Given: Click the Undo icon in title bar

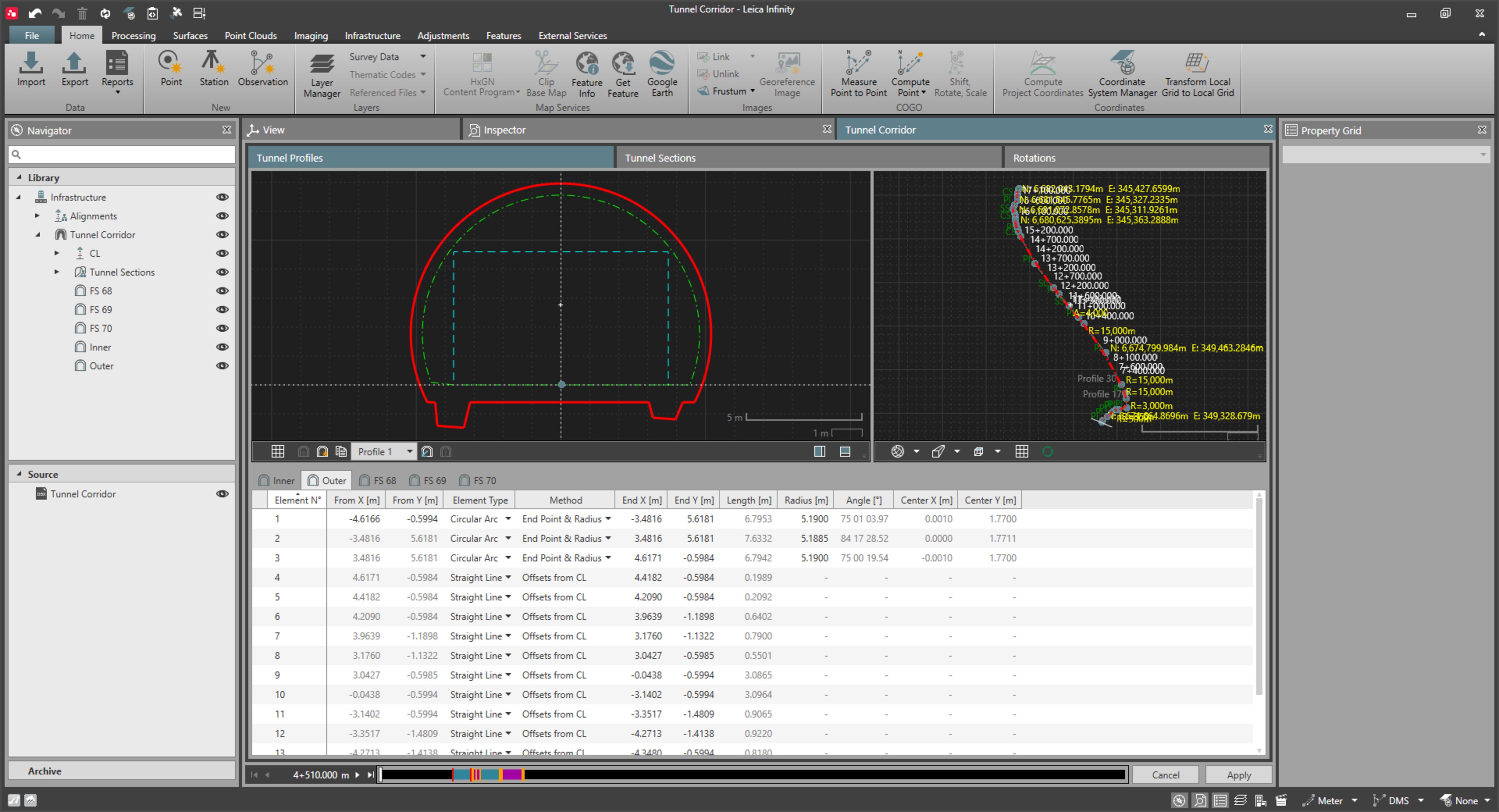Looking at the screenshot, I should click(35, 13).
